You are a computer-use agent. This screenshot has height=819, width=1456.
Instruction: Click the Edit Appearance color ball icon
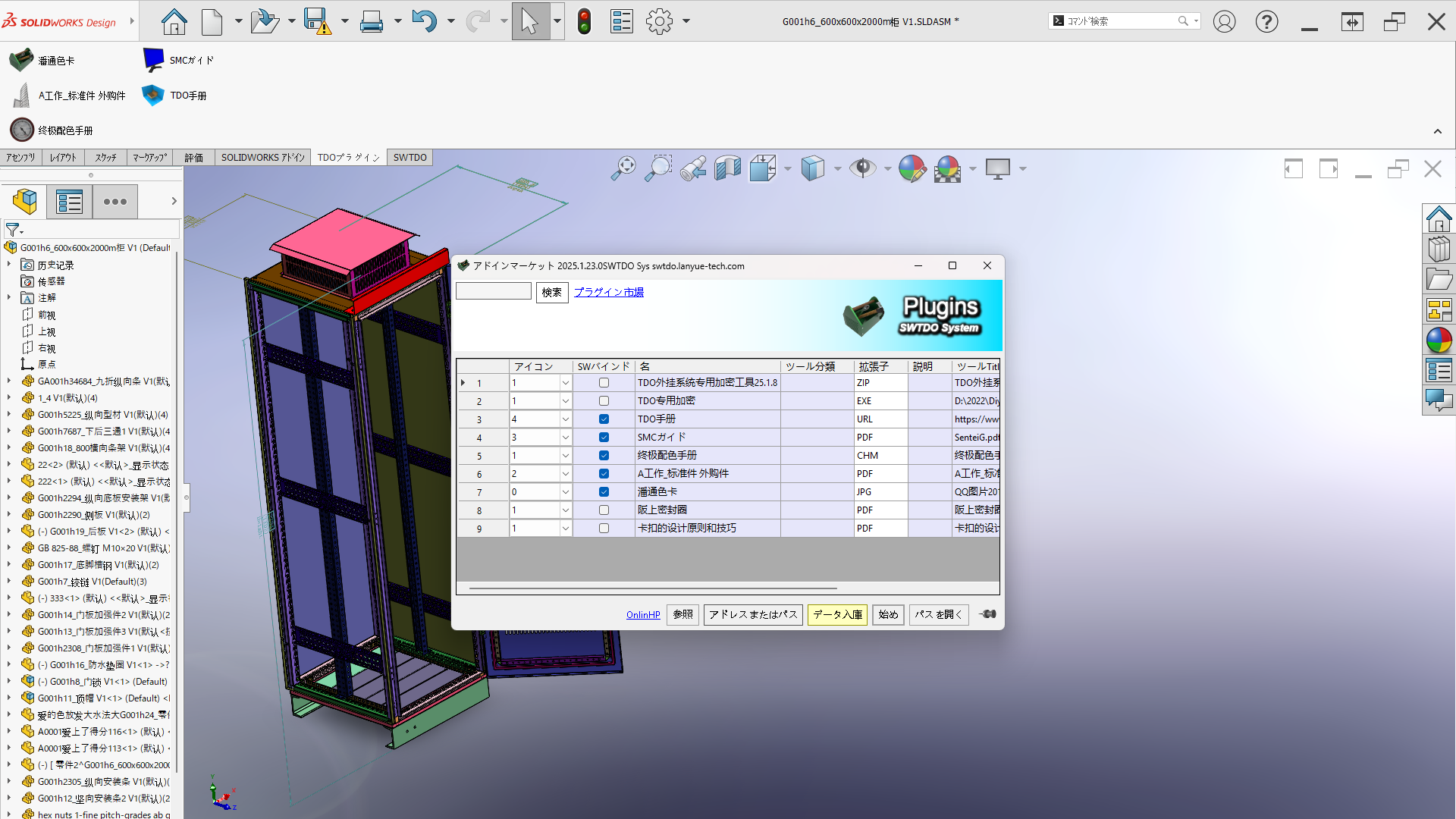[x=912, y=168]
